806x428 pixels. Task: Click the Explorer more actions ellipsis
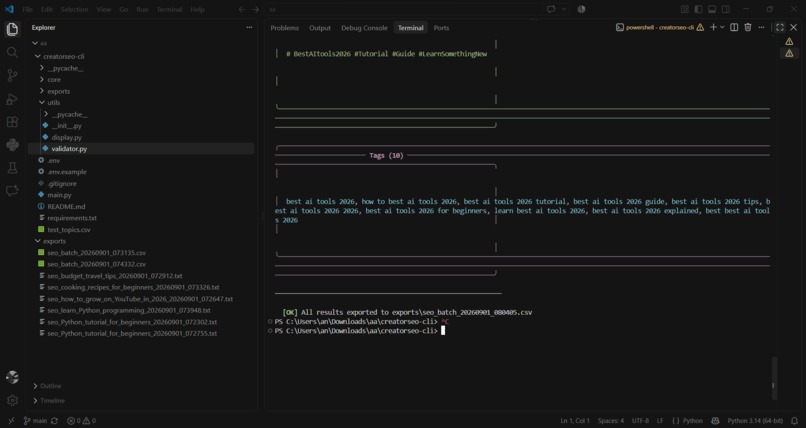pos(249,28)
